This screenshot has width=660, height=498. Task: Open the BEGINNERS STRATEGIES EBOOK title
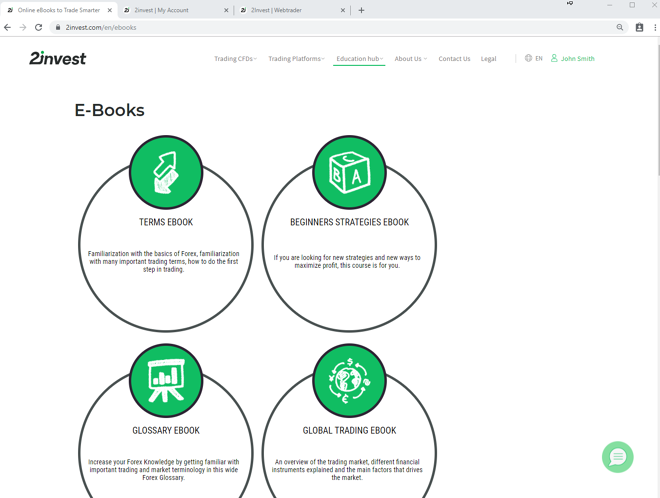point(349,222)
